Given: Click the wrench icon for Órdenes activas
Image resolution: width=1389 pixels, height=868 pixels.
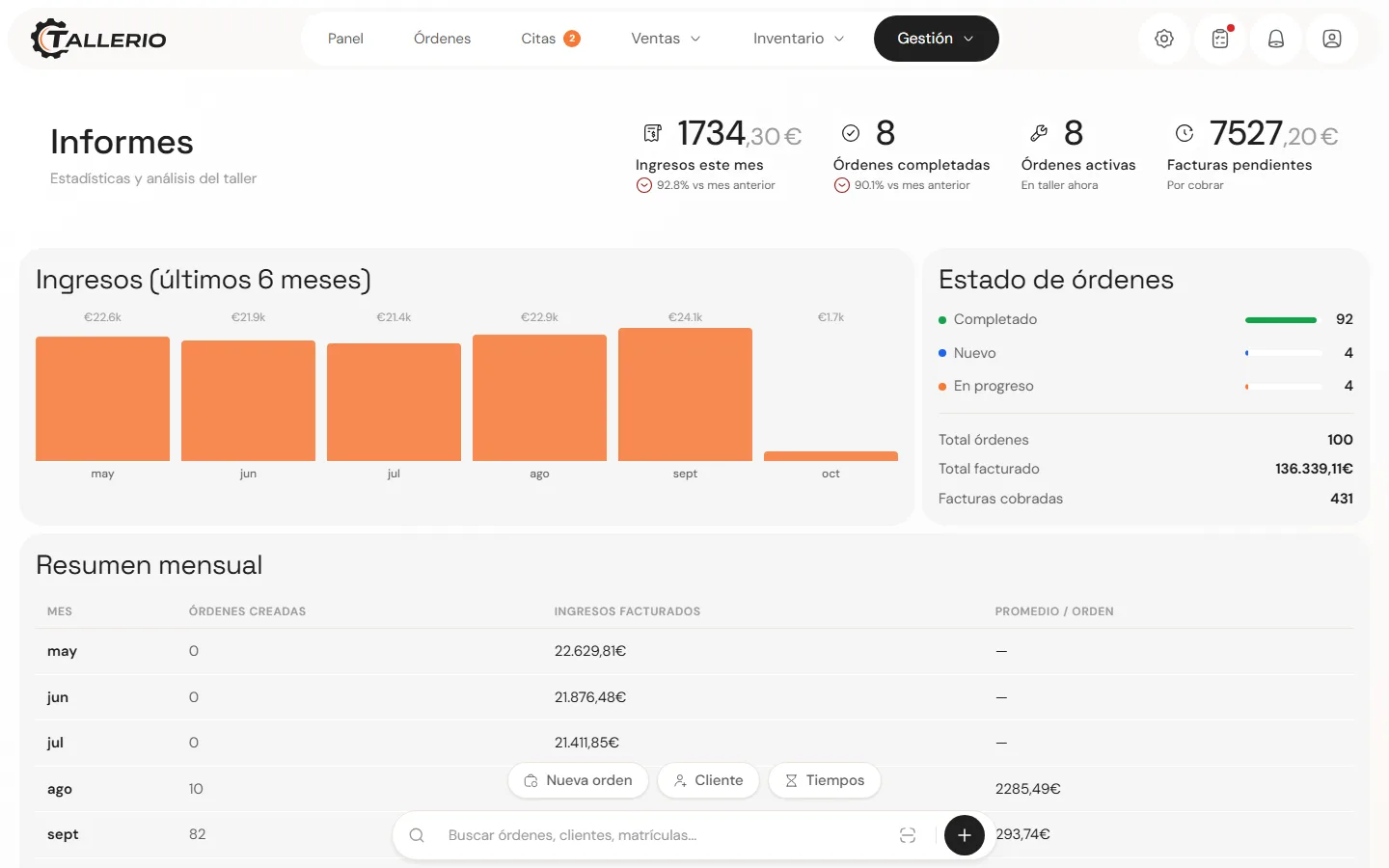Looking at the screenshot, I should (x=1039, y=133).
